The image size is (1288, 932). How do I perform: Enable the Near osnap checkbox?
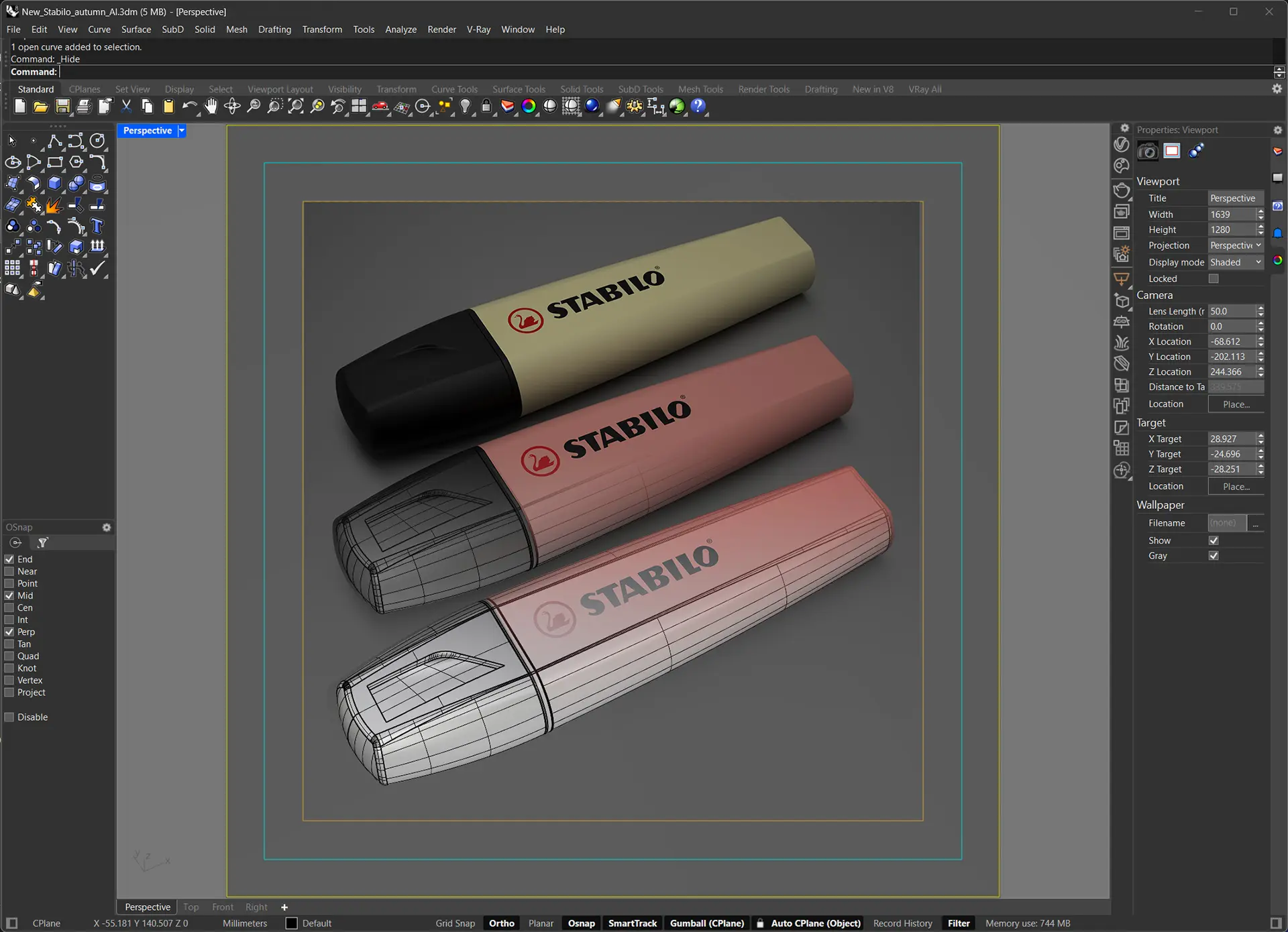[9, 571]
